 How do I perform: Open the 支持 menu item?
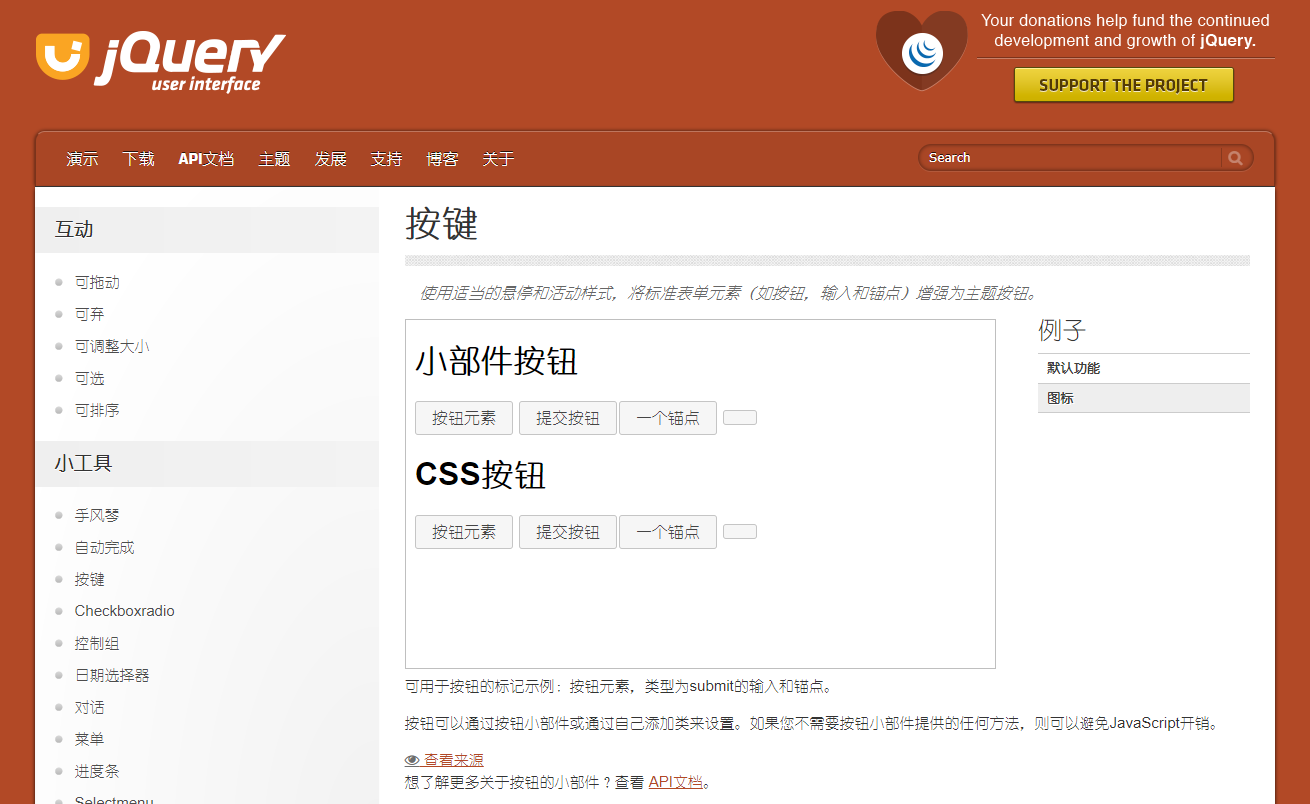click(x=386, y=159)
